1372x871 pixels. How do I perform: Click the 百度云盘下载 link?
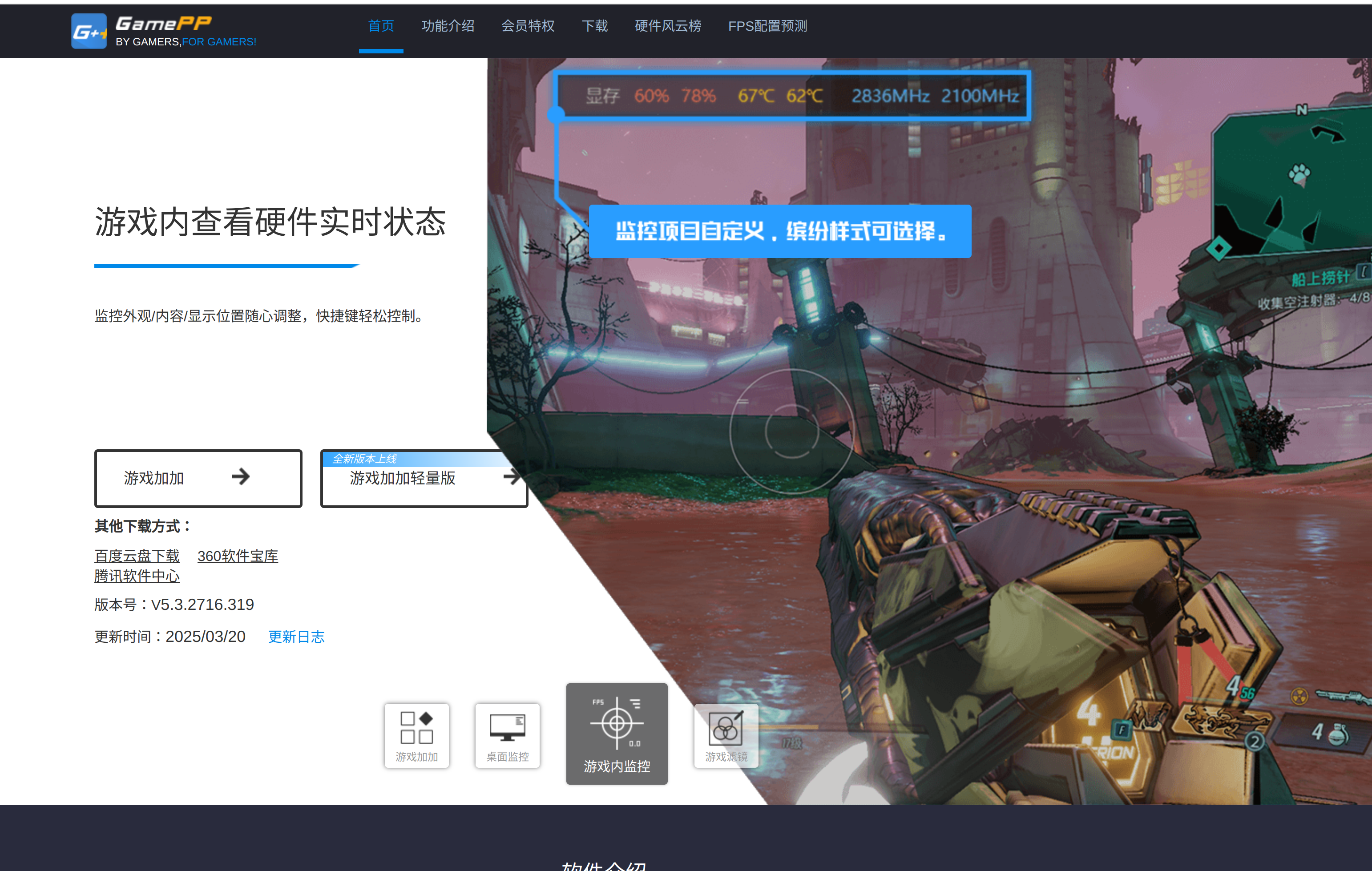[137, 556]
